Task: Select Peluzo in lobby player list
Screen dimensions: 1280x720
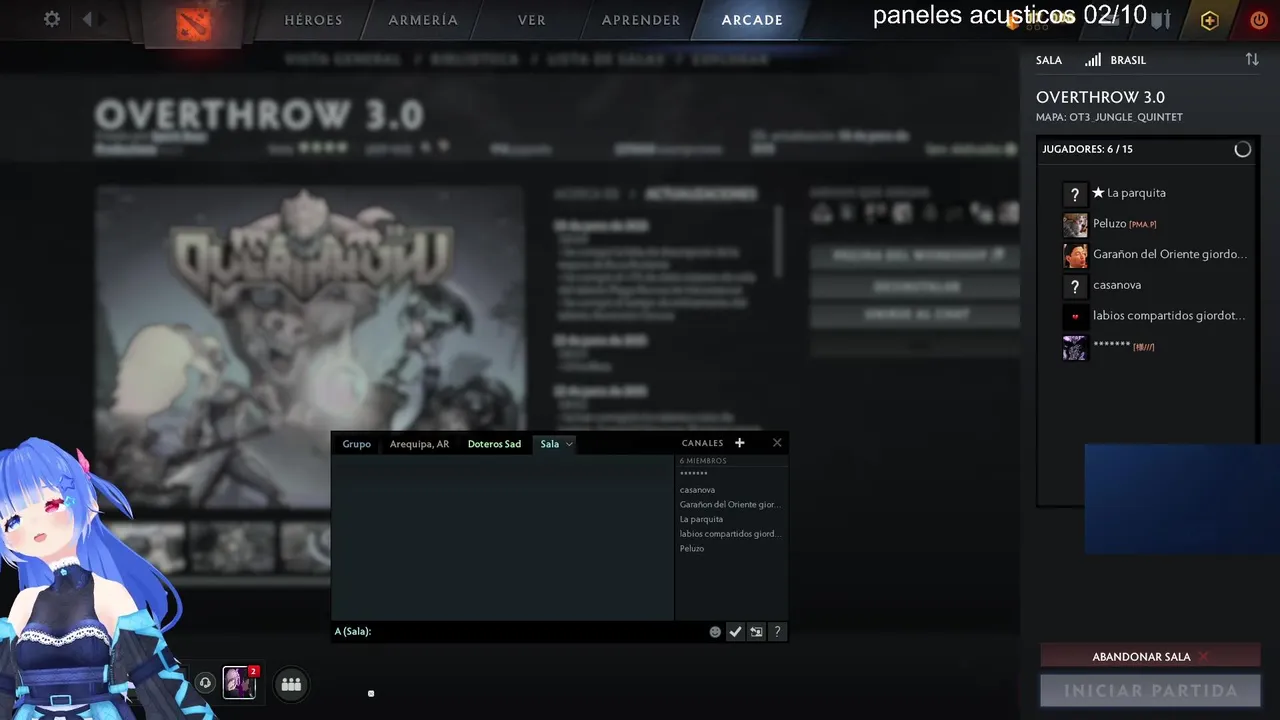Action: click(1110, 224)
